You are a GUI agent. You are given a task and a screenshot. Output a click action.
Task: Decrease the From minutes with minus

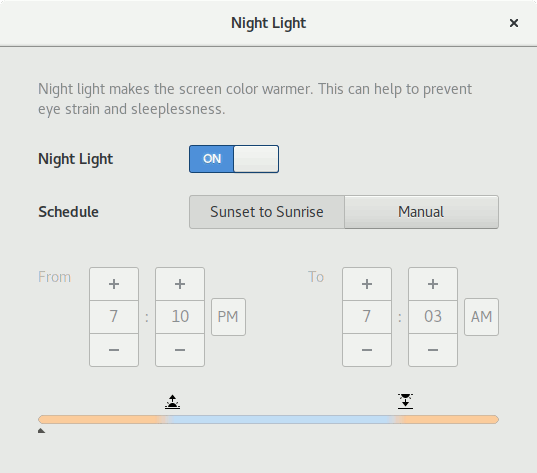point(180,350)
